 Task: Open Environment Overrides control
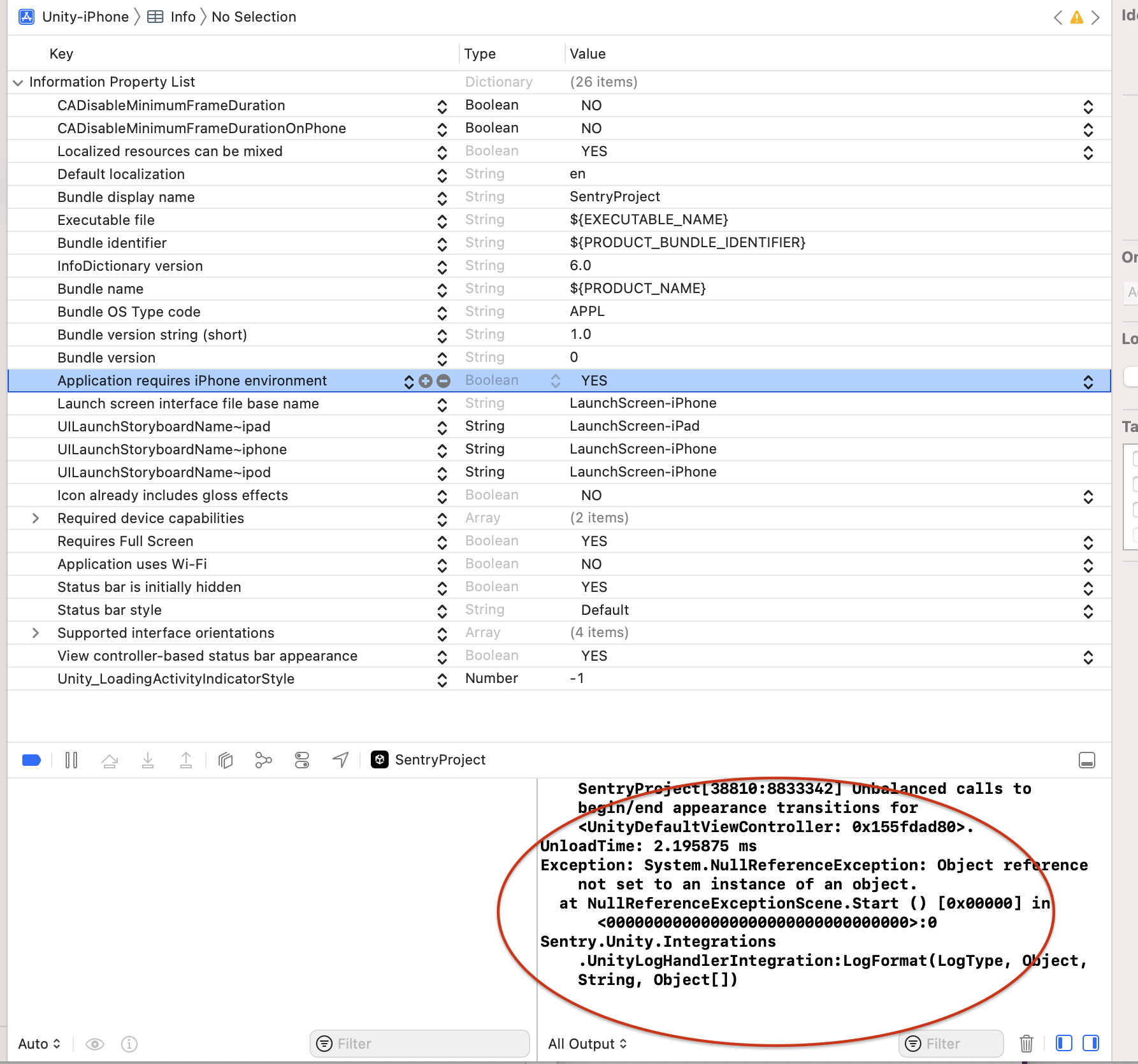pos(302,760)
